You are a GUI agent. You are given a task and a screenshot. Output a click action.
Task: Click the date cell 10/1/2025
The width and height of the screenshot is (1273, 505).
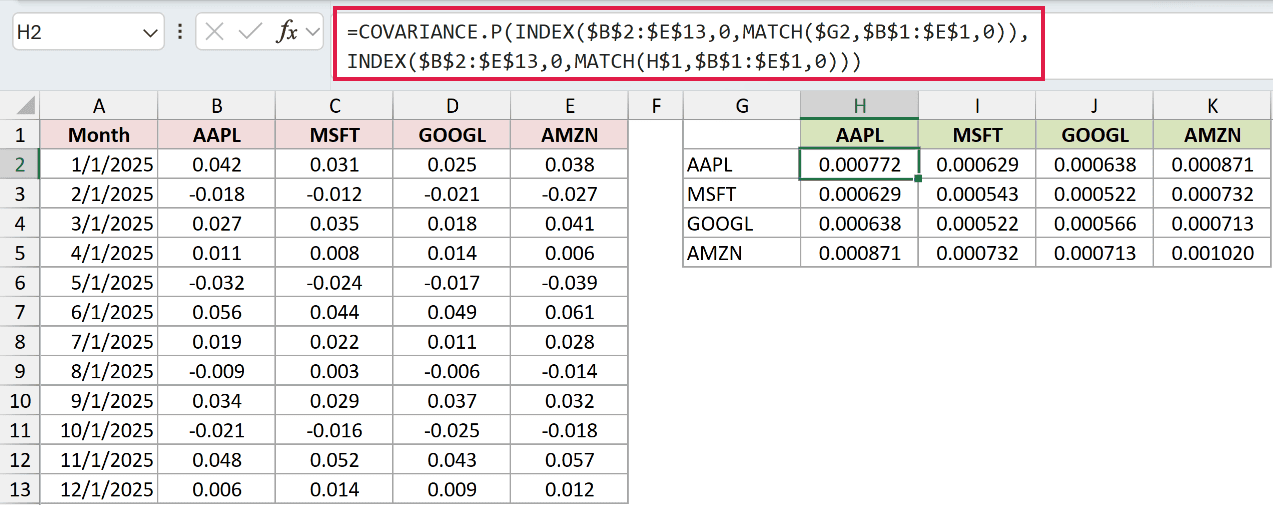coord(99,430)
